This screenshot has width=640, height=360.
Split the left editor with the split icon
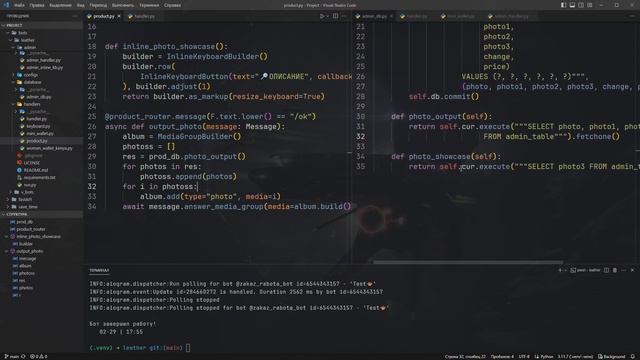click(336, 16)
